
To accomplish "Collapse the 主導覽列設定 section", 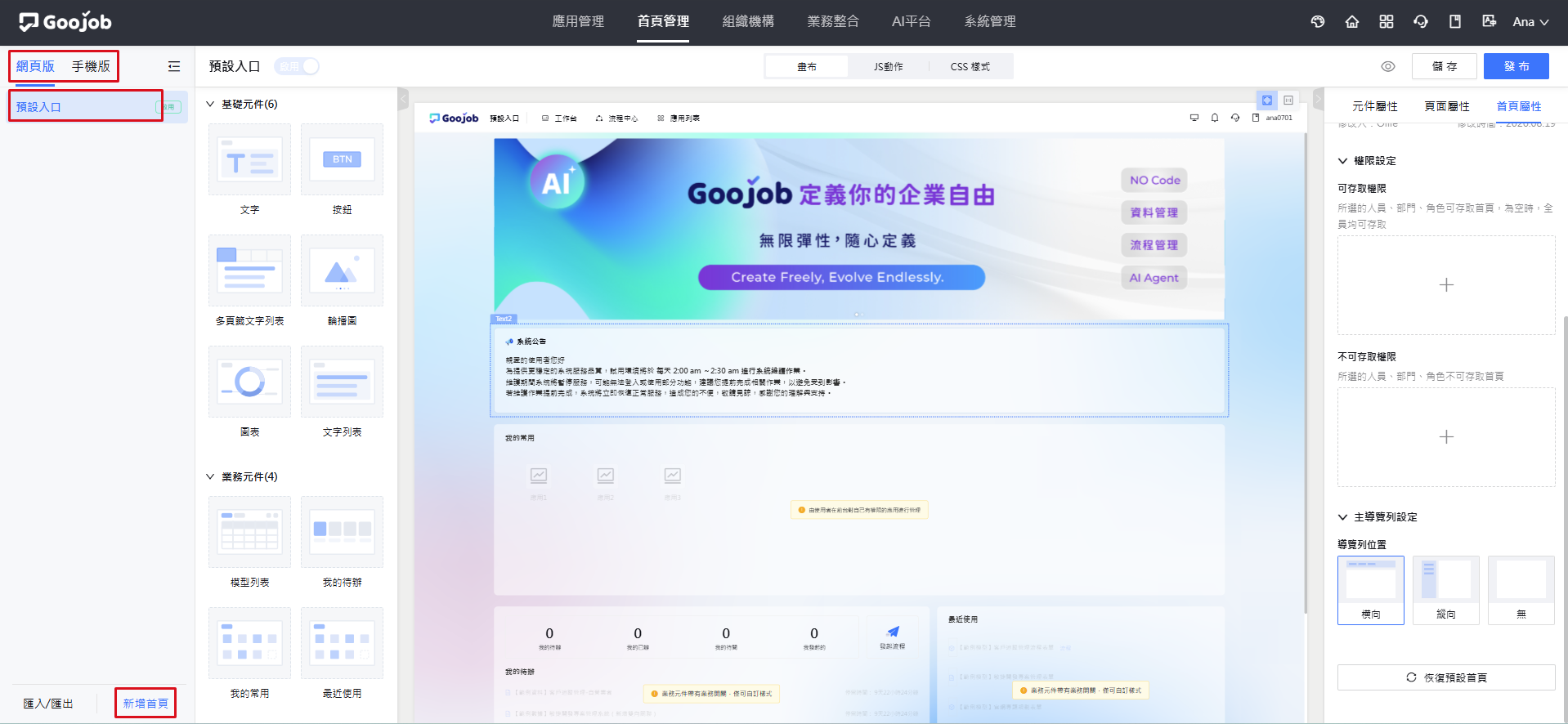I will tap(1342, 517).
